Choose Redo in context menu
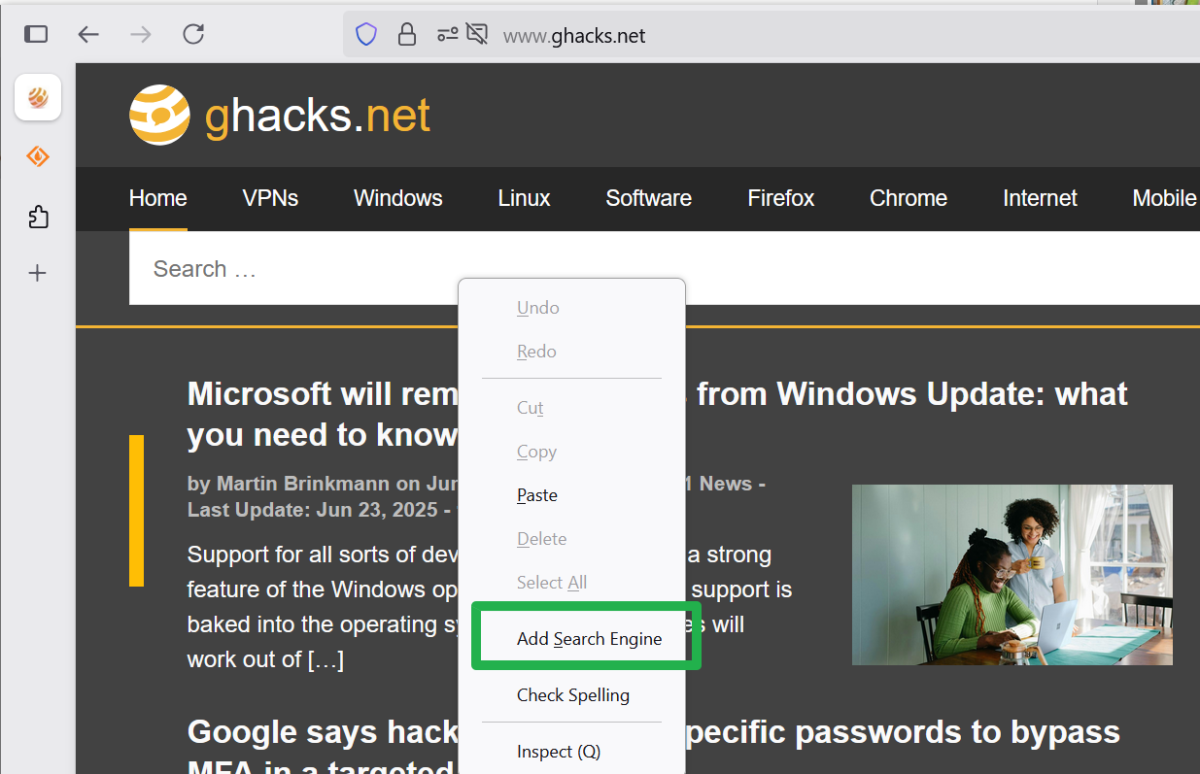Image resolution: width=1200 pixels, height=774 pixels. (x=572, y=352)
